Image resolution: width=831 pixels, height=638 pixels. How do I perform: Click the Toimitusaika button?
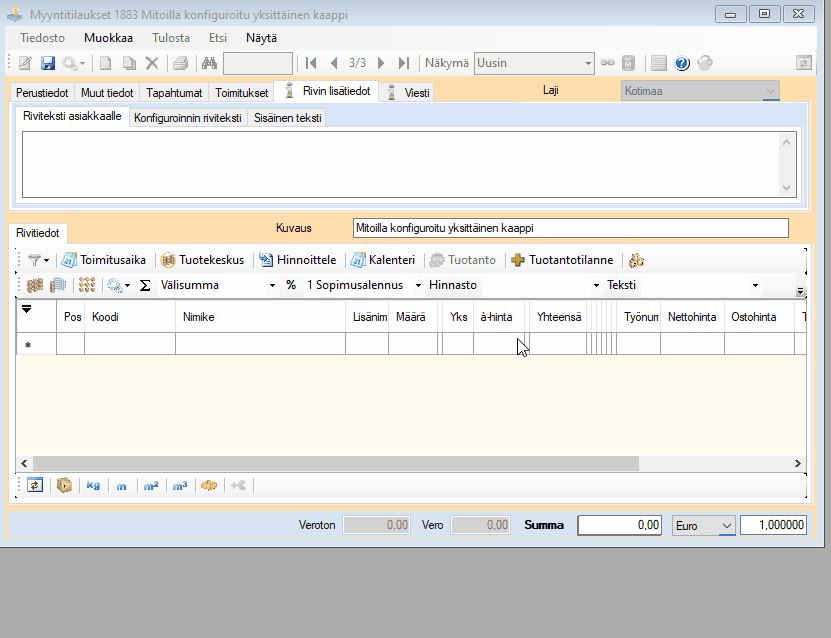(x=104, y=260)
